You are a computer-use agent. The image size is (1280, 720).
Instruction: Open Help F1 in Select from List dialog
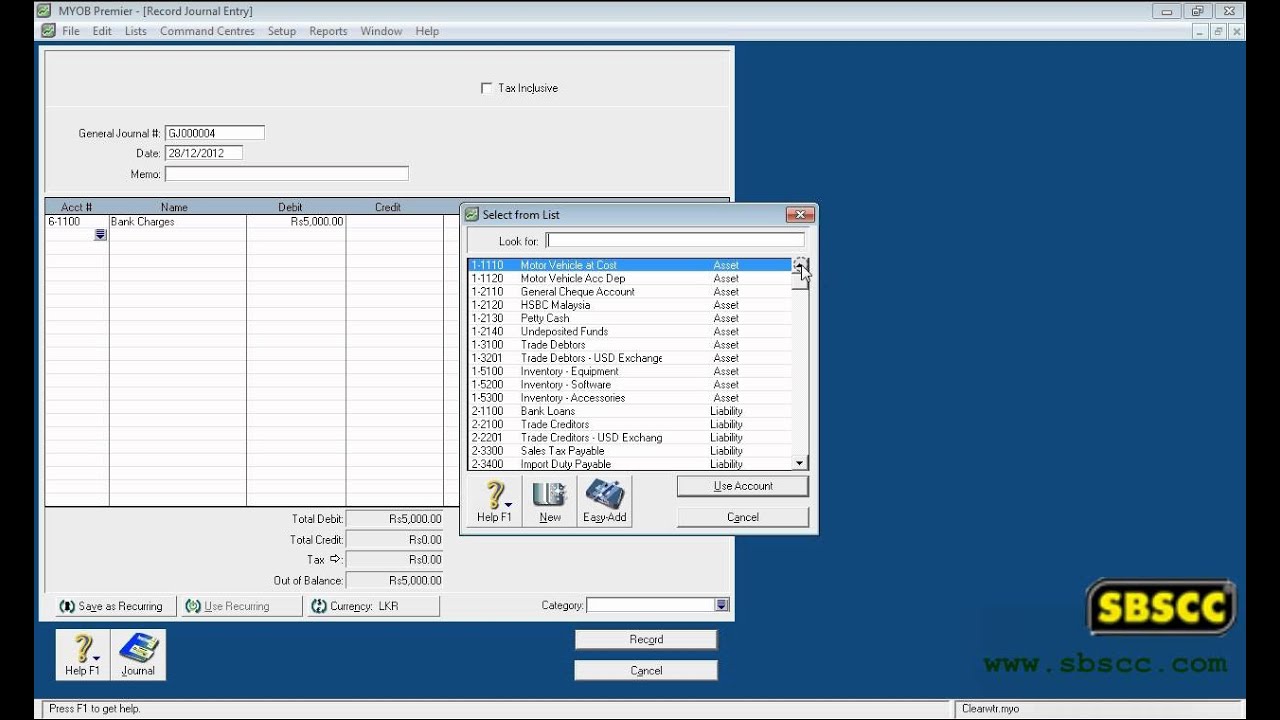[x=494, y=502]
